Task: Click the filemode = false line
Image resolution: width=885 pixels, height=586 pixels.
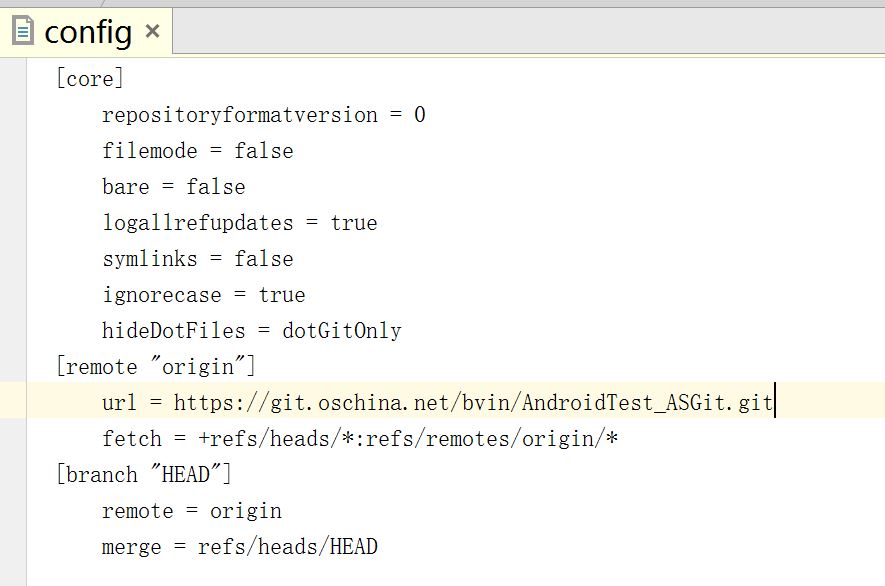Action: coord(197,151)
